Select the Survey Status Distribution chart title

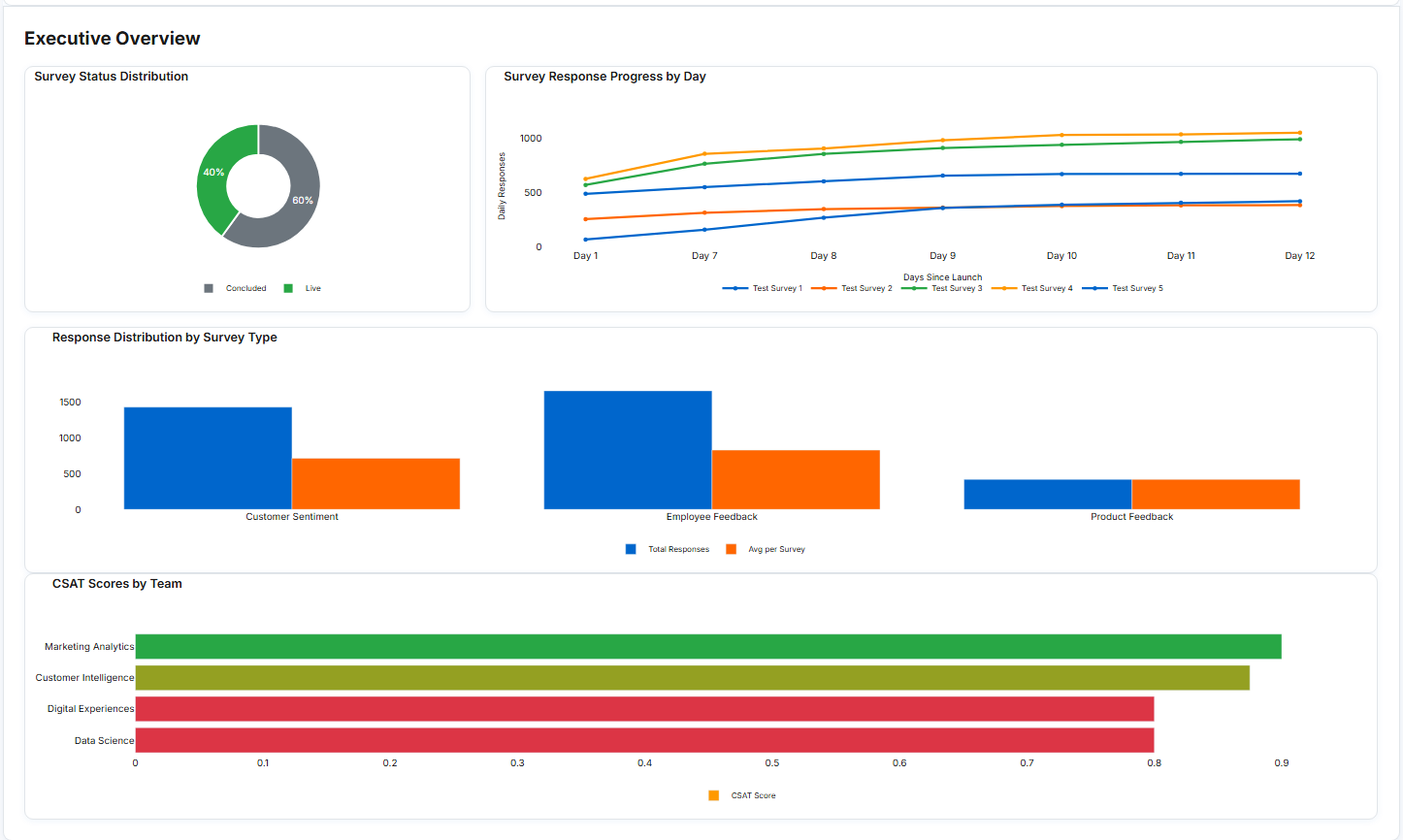click(112, 77)
